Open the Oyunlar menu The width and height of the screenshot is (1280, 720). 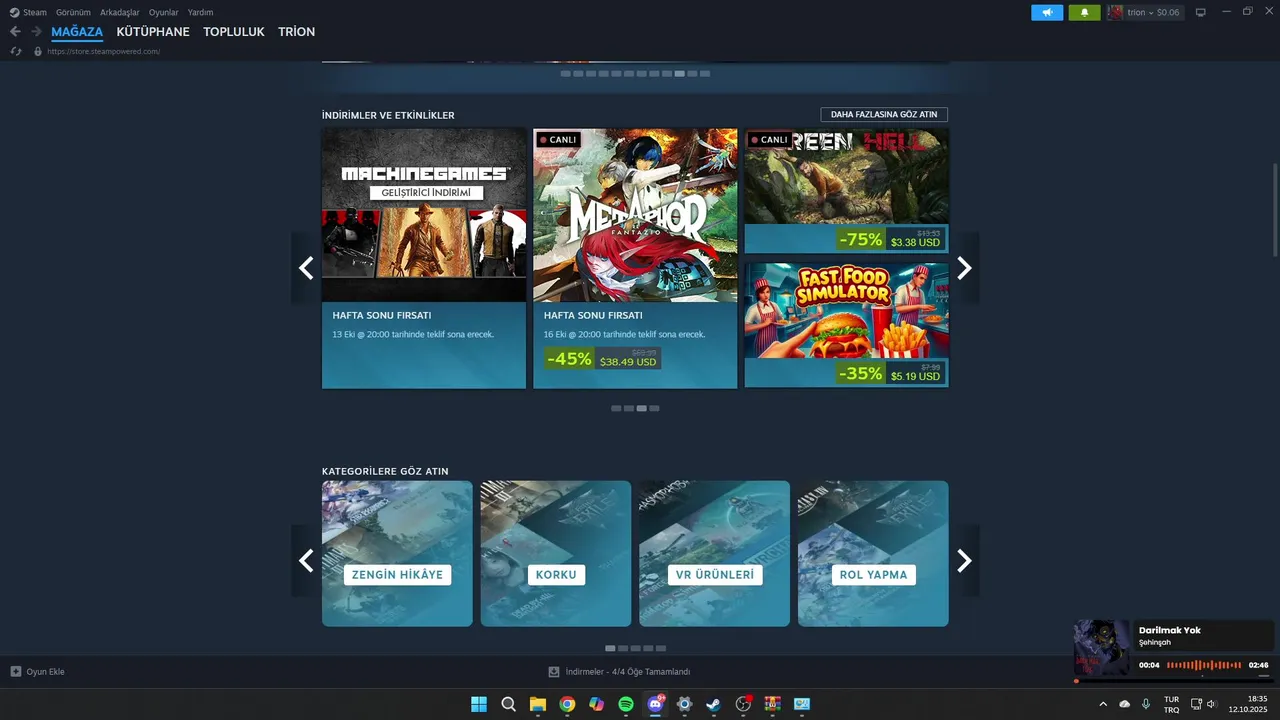click(x=164, y=12)
